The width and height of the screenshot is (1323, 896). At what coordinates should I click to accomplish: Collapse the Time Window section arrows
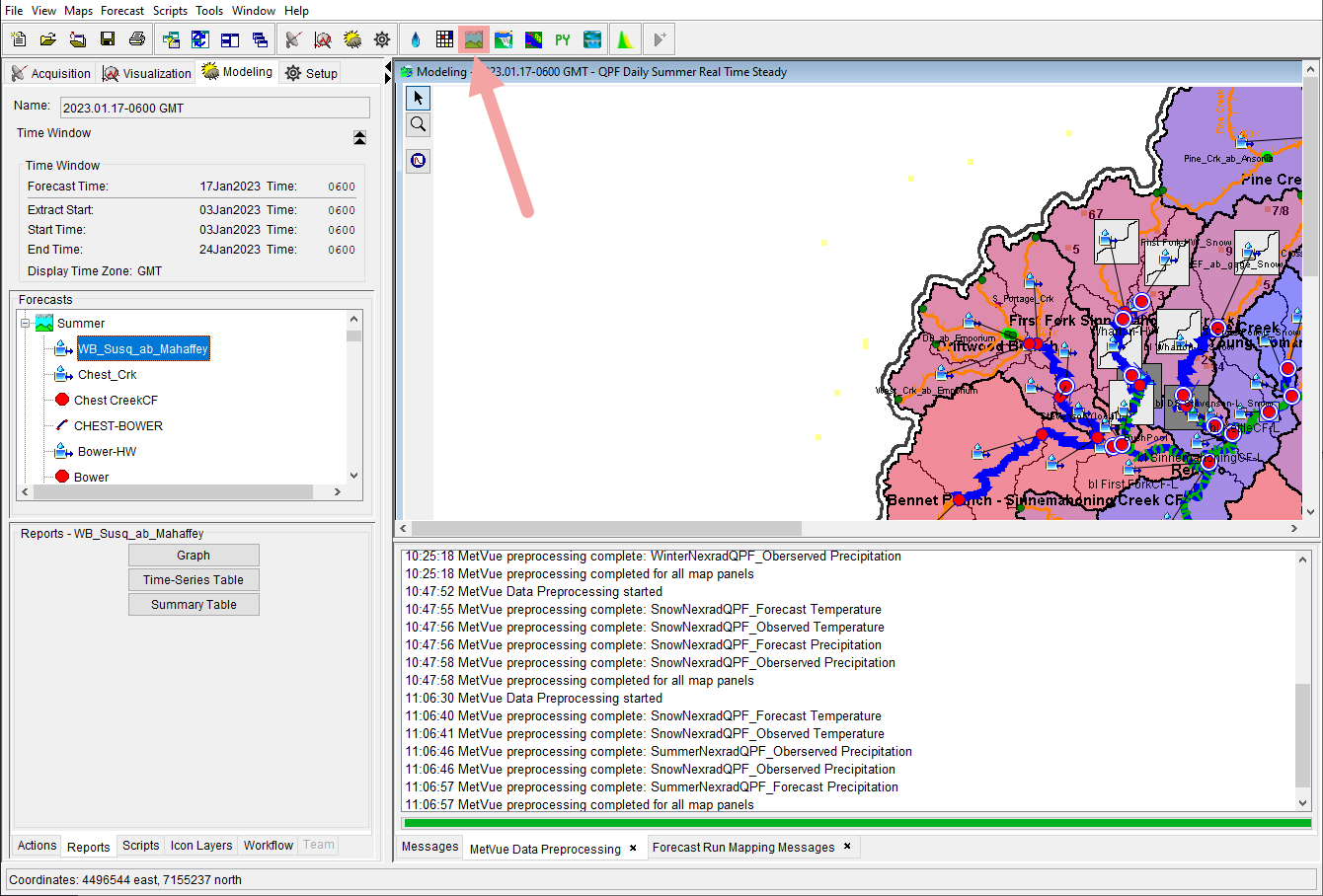point(359,137)
